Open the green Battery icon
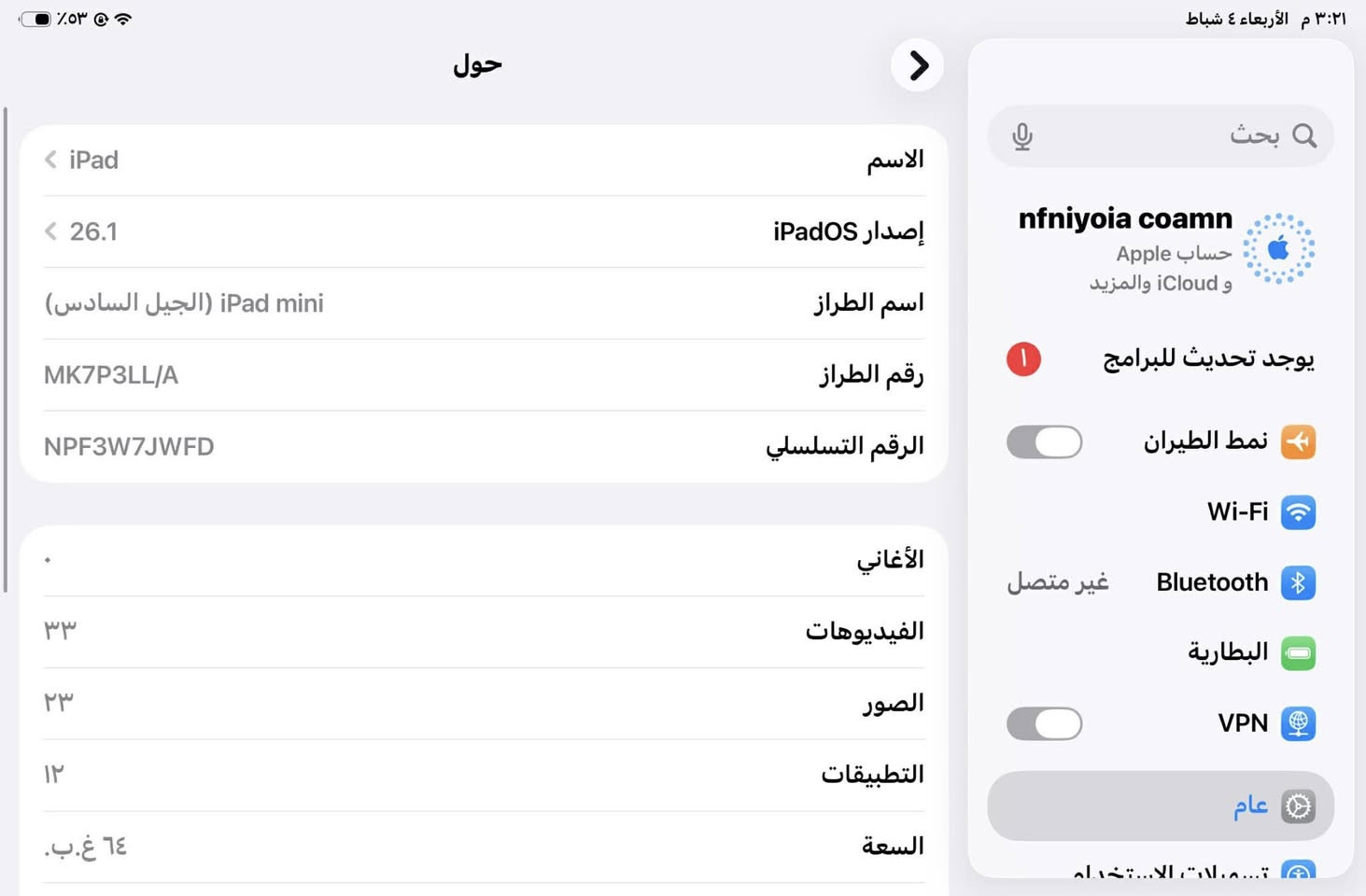 click(x=1298, y=653)
